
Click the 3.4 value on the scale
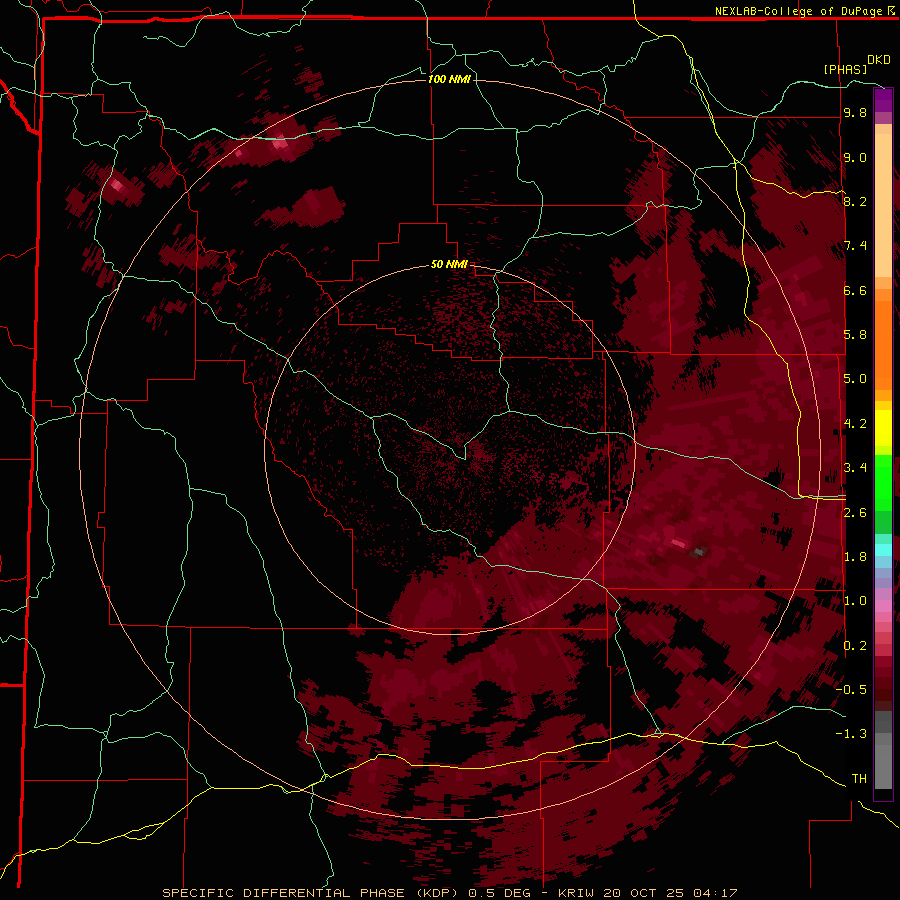[x=855, y=468]
